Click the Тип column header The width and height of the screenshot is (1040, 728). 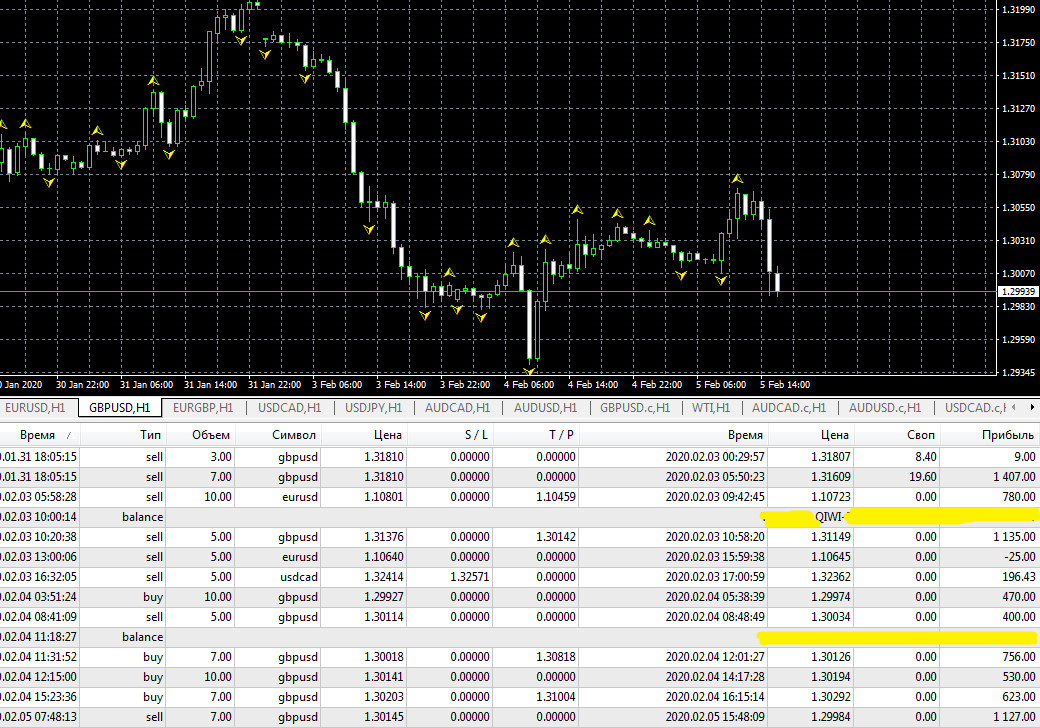(151, 435)
